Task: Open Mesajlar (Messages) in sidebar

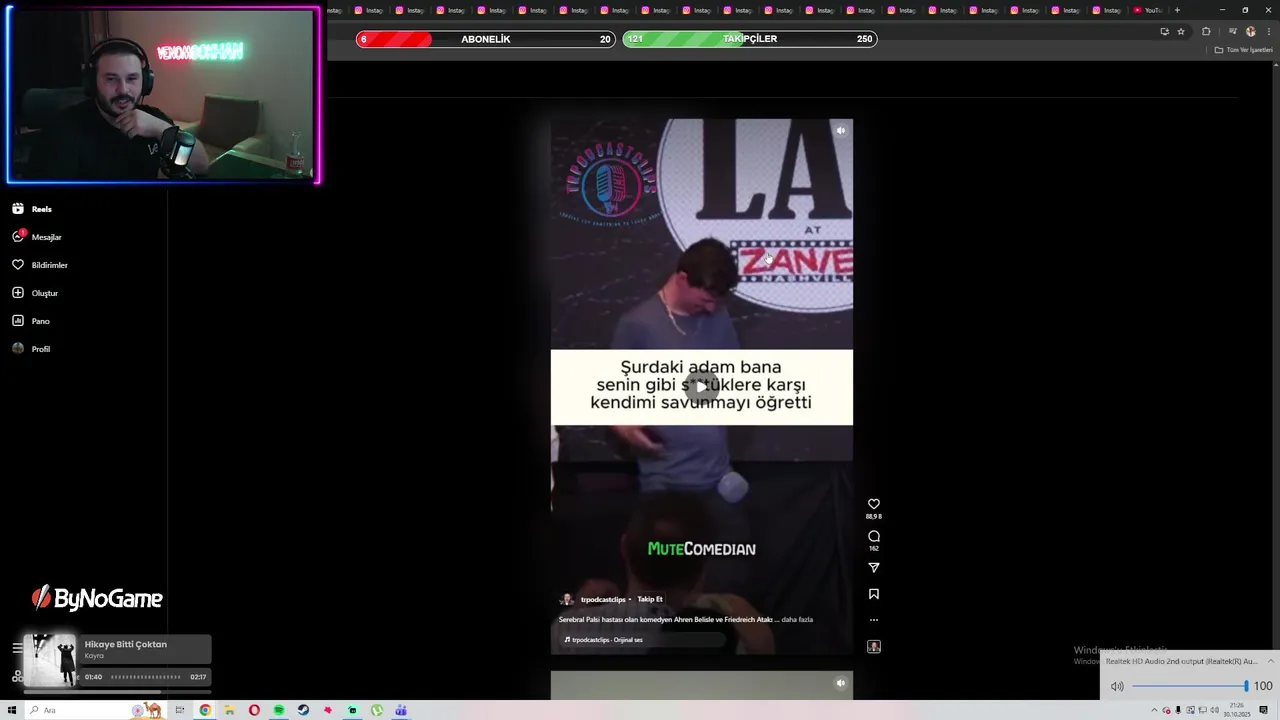Action: tap(37, 237)
